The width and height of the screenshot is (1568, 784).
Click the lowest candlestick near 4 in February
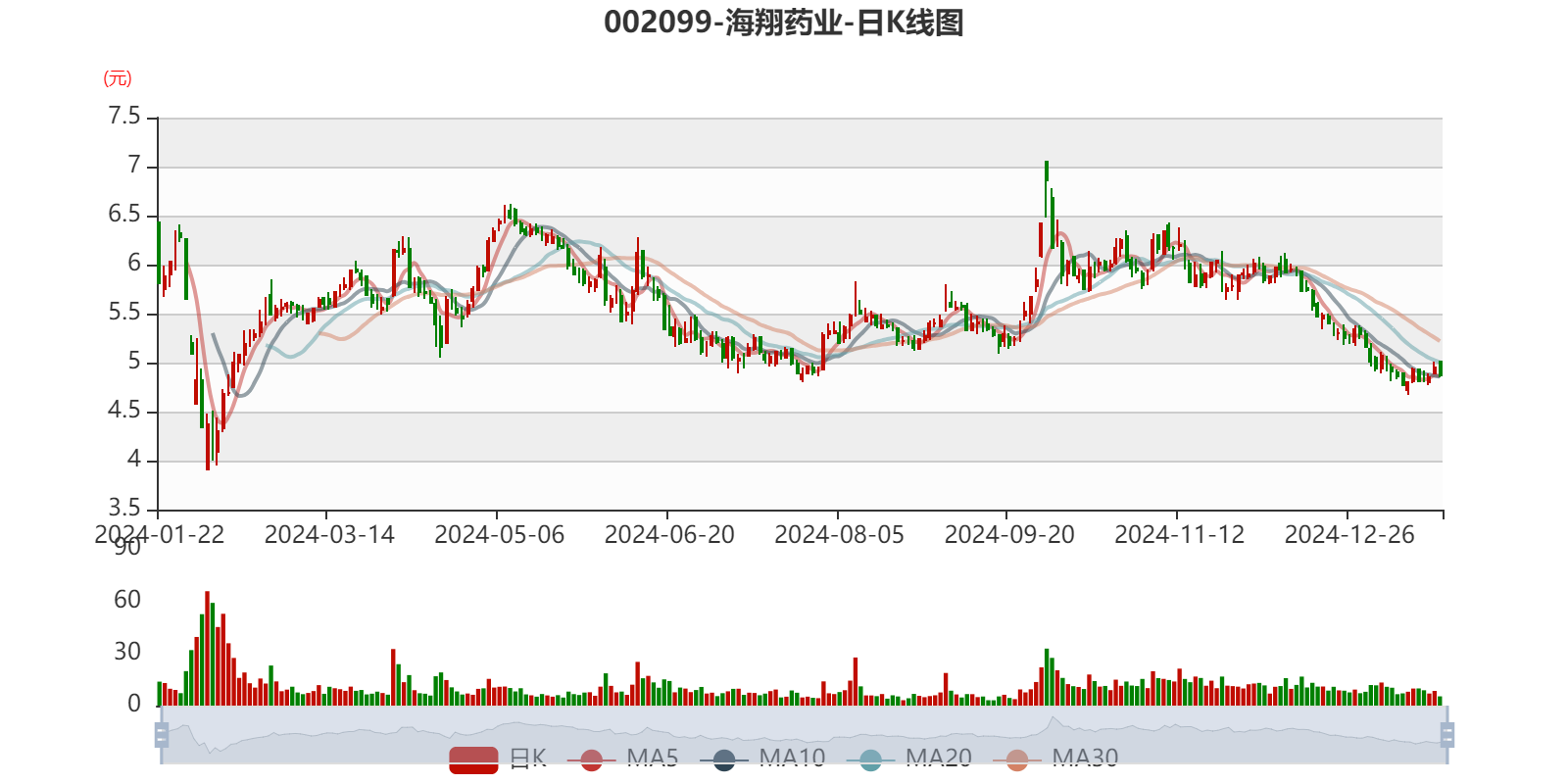tap(208, 441)
